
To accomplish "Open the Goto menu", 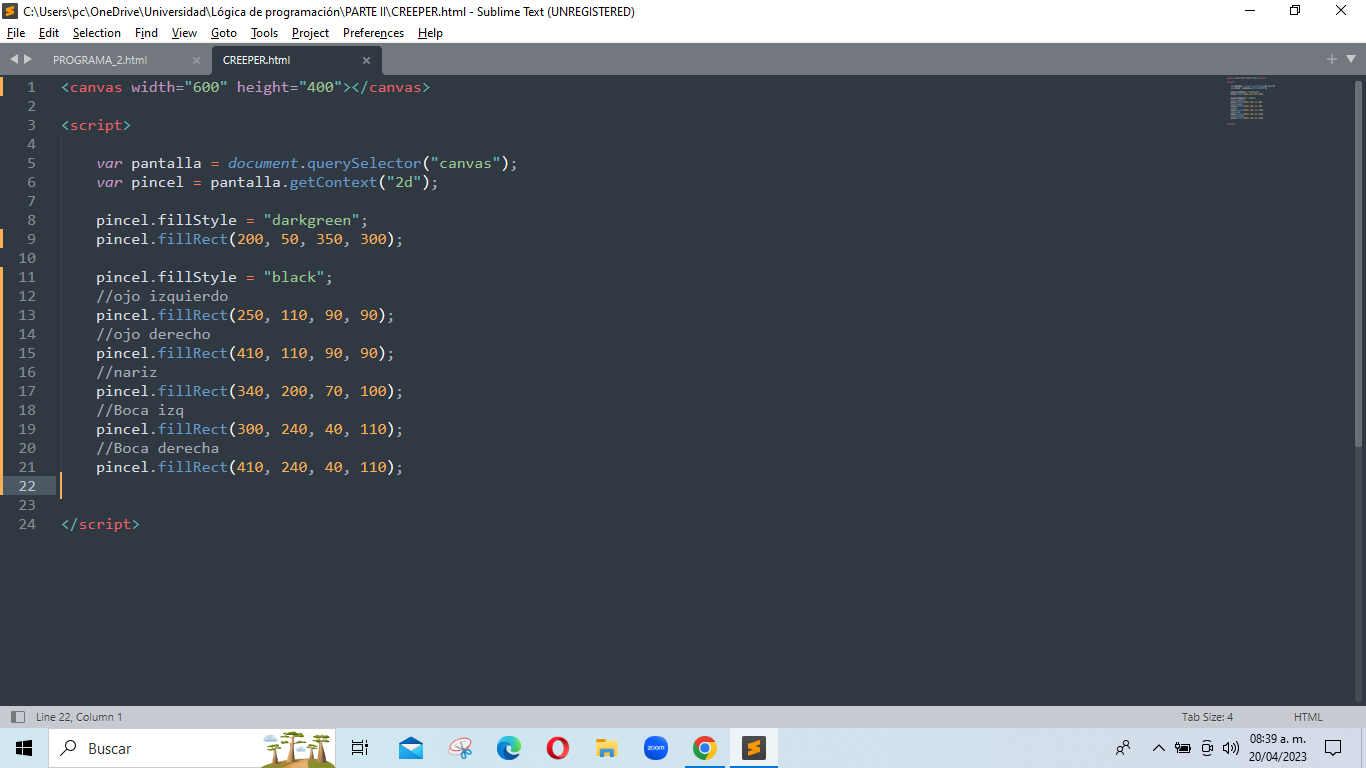I will coord(224,33).
